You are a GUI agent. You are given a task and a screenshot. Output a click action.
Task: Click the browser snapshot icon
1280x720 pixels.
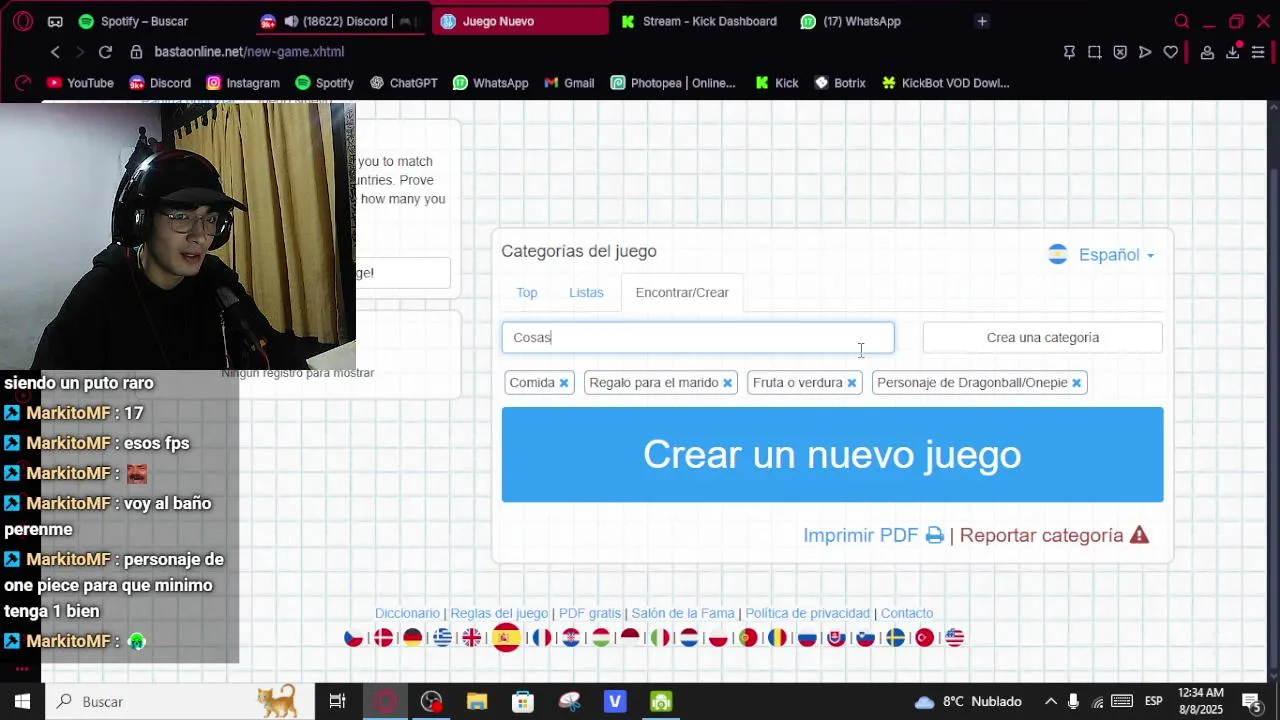coord(1095,52)
